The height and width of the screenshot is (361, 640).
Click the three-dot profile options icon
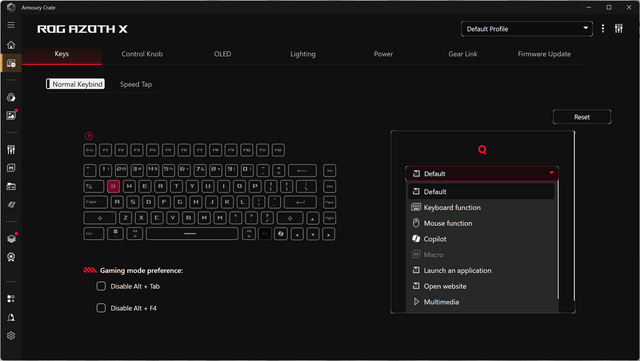point(603,29)
